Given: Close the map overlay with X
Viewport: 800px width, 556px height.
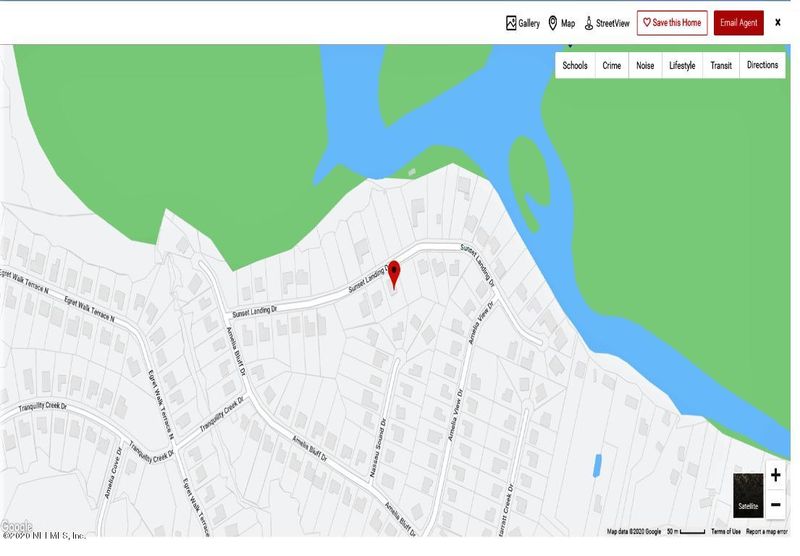Looking at the screenshot, I should coord(778,22).
